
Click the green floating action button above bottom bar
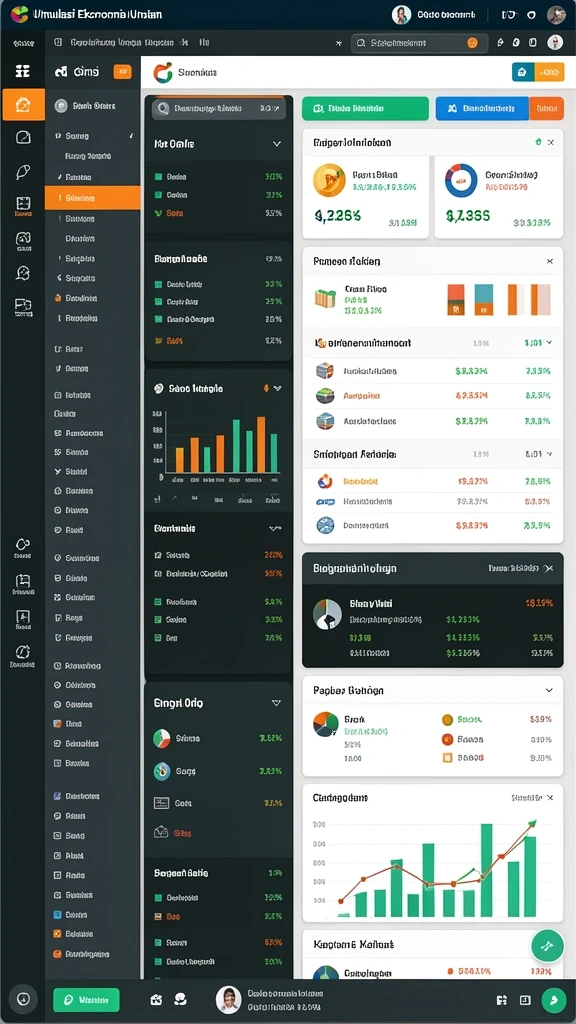point(547,946)
